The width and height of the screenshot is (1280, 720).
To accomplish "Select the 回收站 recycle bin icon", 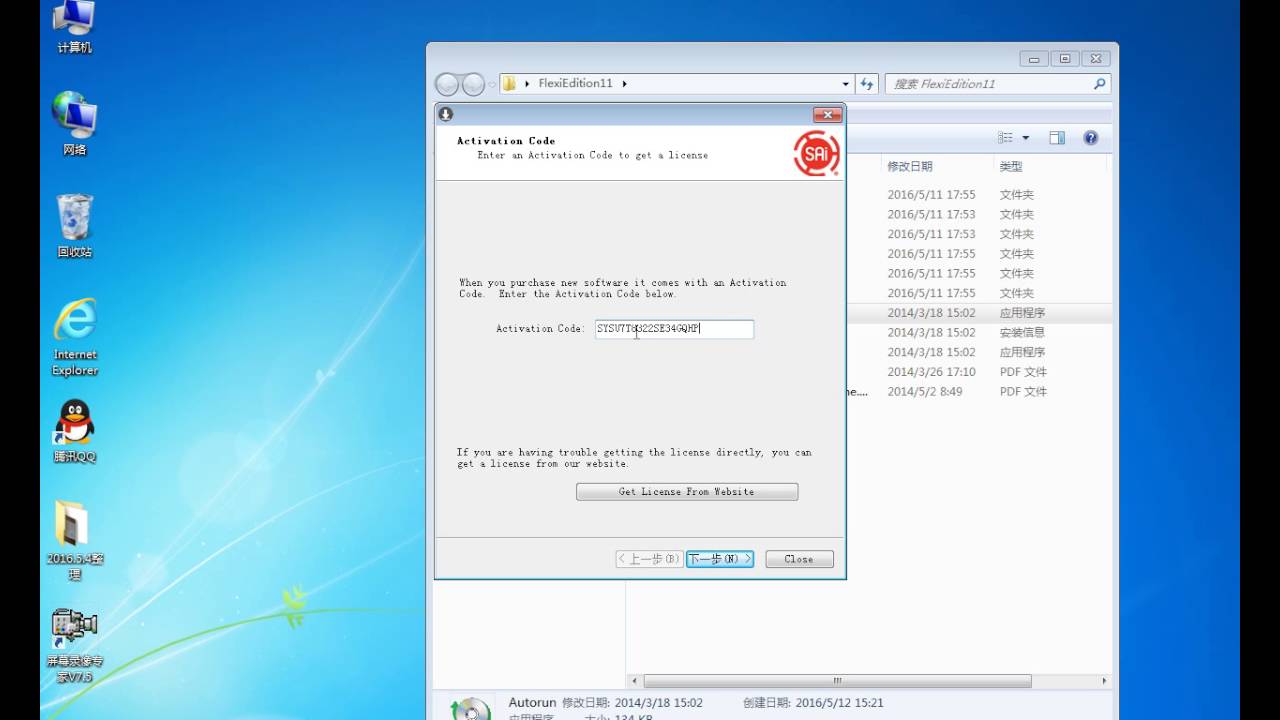I will tap(74, 226).
